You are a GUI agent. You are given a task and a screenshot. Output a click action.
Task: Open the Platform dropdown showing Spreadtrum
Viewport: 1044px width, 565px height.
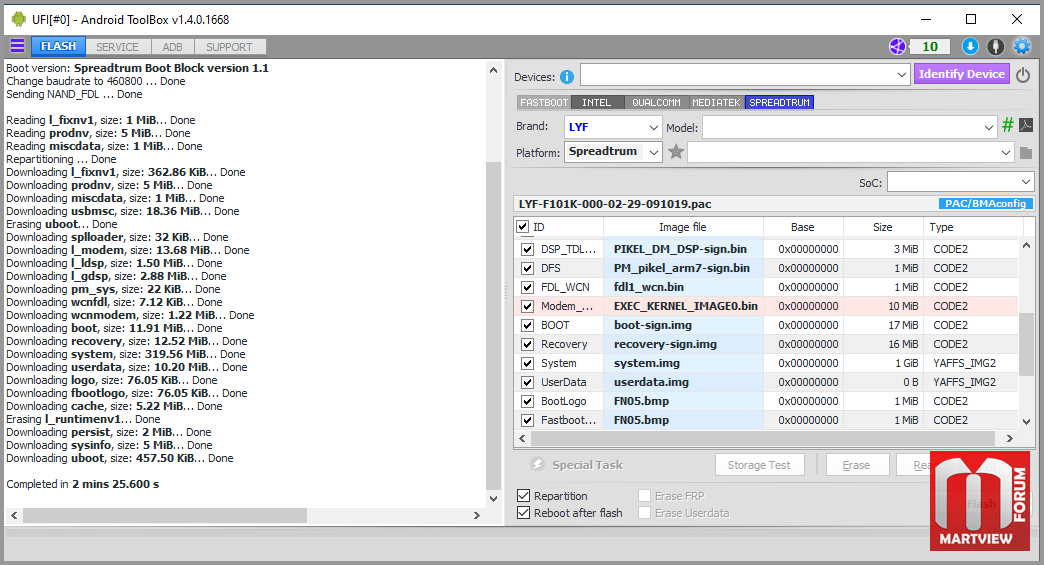[613, 152]
